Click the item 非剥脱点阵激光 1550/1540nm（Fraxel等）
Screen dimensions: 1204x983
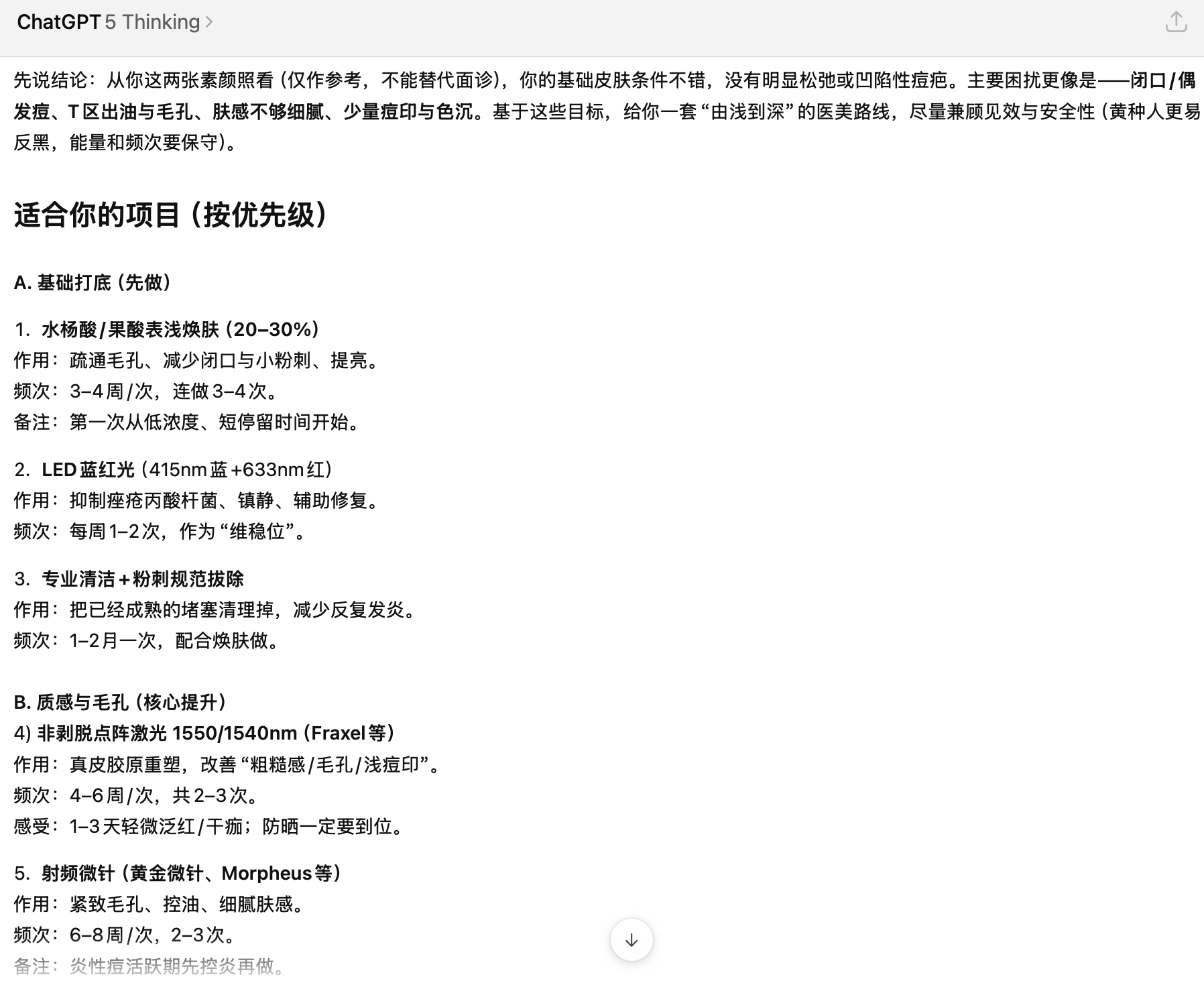click(217, 733)
